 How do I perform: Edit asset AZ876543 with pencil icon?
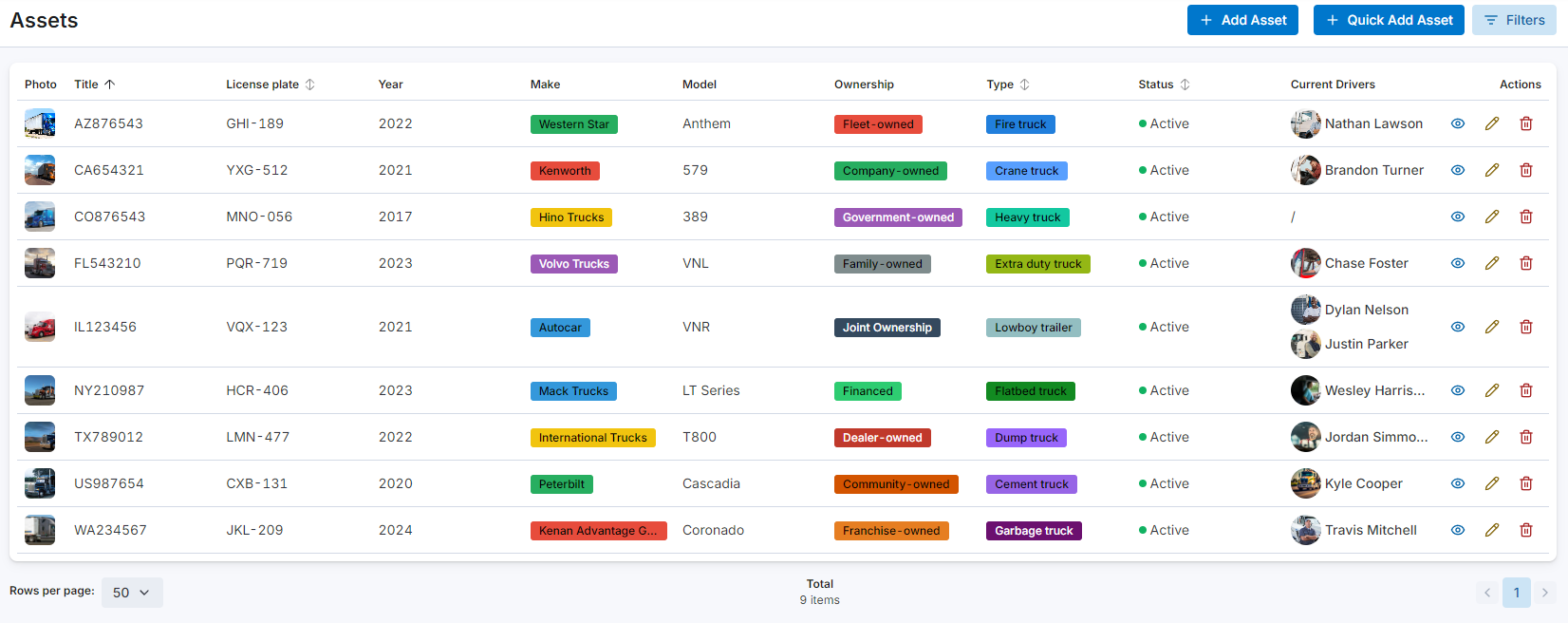coord(1492,123)
